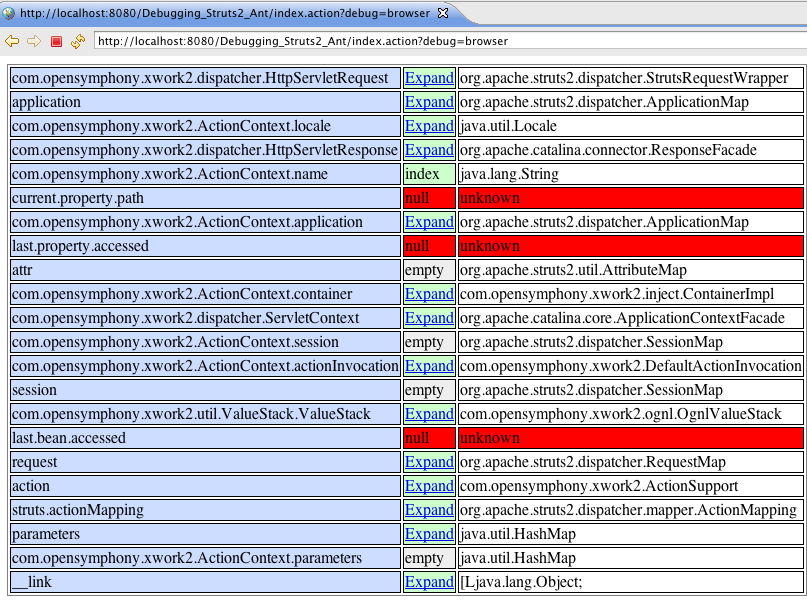
Task: Click red null cell for last.bean.accessed
Action: (428, 438)
